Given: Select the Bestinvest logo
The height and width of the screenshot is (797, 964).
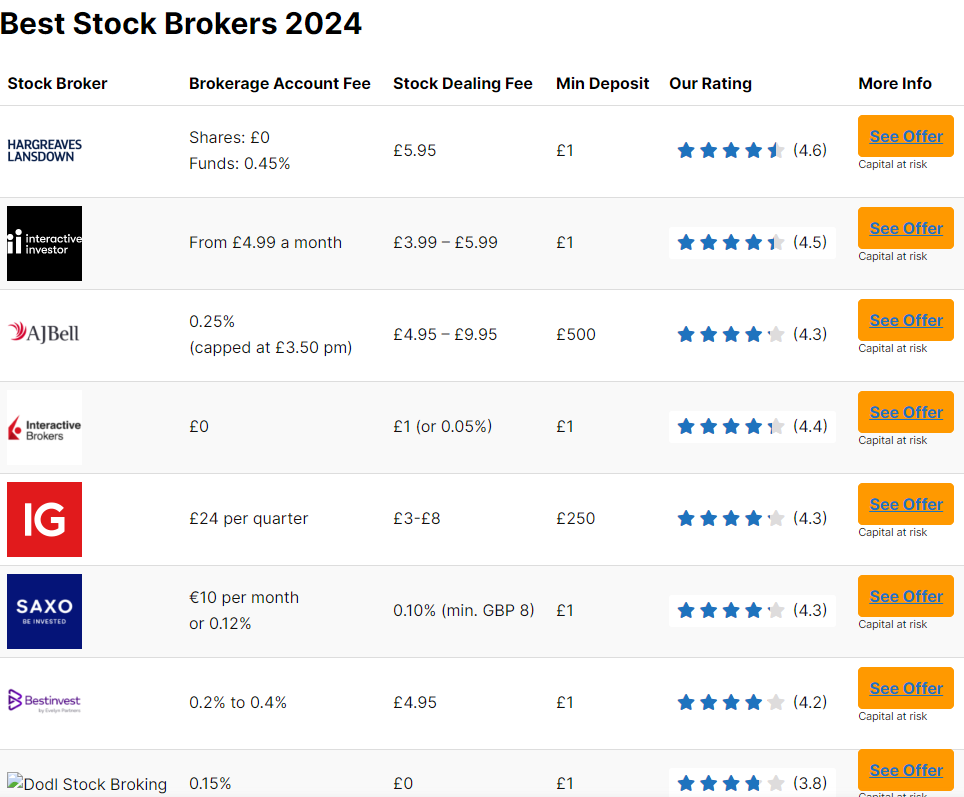Looking at the screenshot, I should pyautogui.click(x=44, y=701).
